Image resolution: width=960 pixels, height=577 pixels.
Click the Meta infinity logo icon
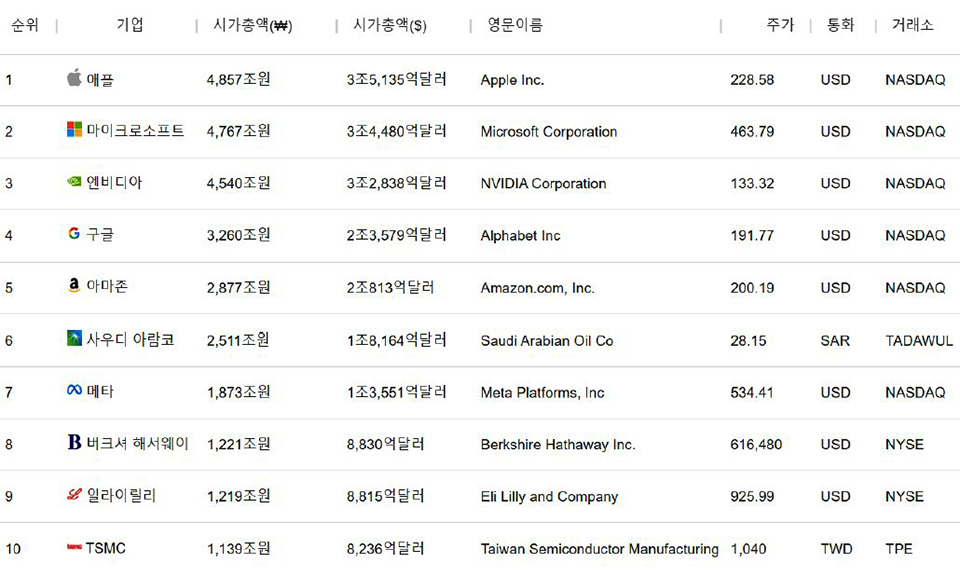tap(73, 392)
